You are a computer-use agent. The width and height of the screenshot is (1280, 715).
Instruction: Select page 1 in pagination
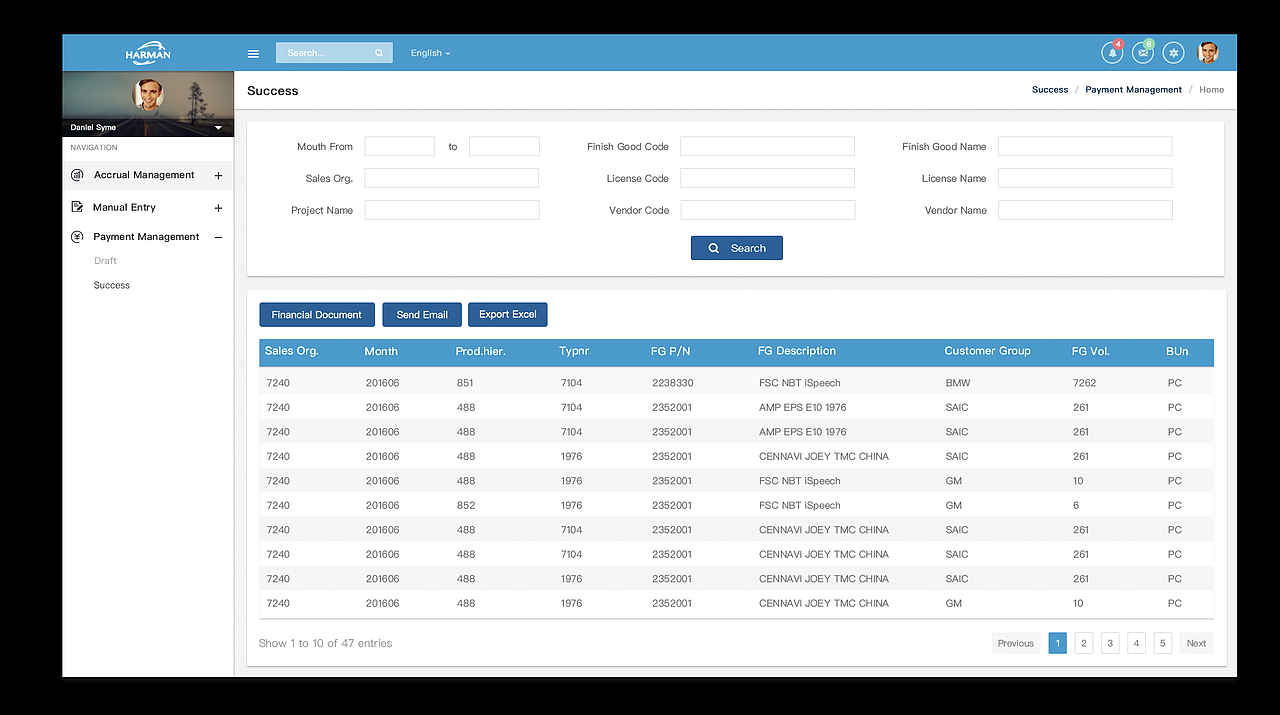[1058, 643]
